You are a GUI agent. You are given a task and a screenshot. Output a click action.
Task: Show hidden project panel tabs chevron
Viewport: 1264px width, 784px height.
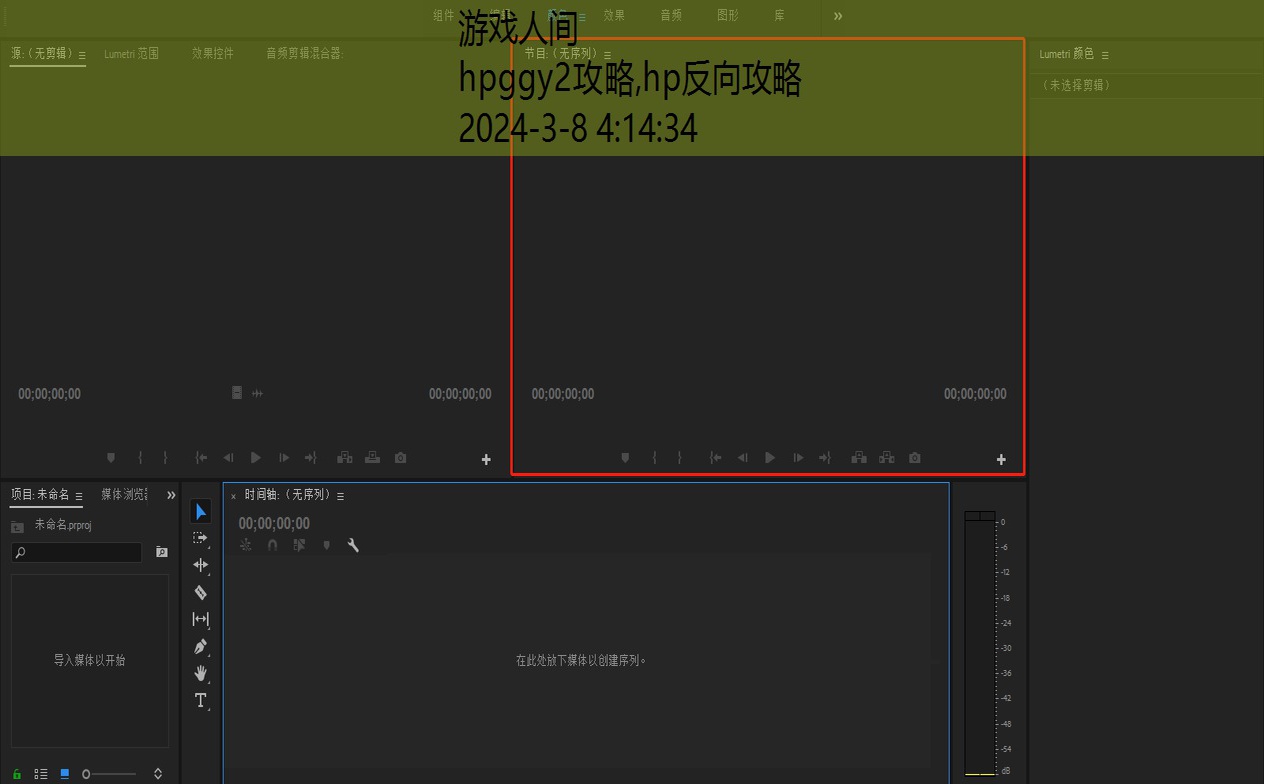pyautogui.click(x=171, y=495)
